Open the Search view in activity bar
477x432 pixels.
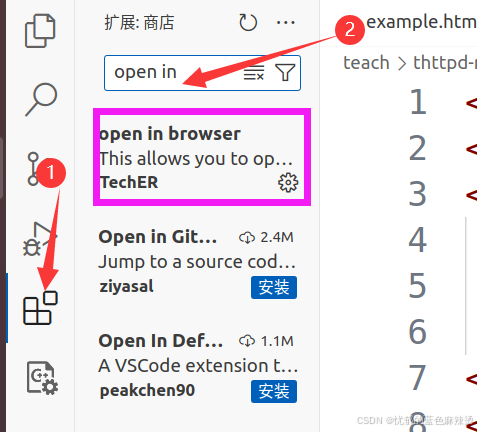coord(41,99)
